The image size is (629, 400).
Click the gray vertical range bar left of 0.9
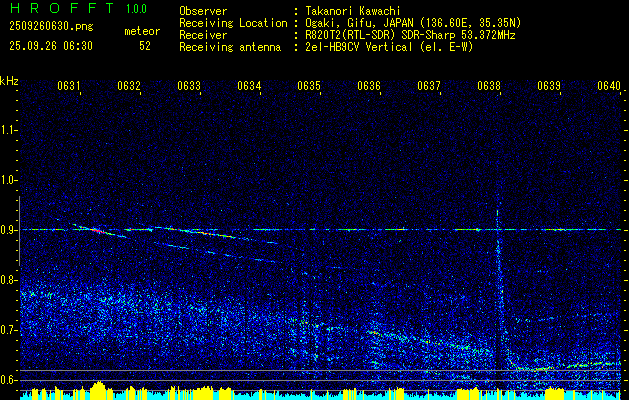tap(19, 231)
